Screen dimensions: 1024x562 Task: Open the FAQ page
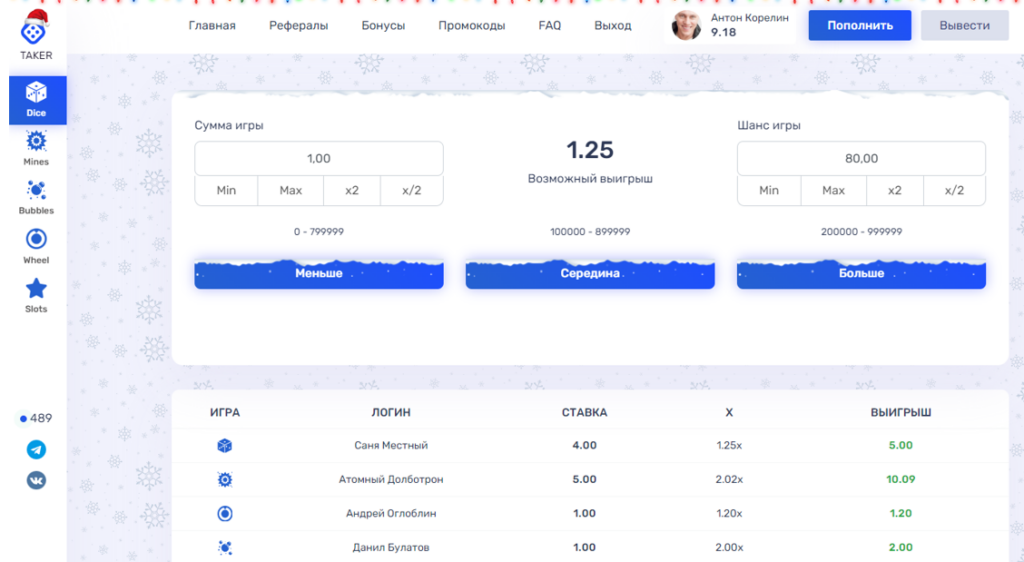click(x=550, y=25)
